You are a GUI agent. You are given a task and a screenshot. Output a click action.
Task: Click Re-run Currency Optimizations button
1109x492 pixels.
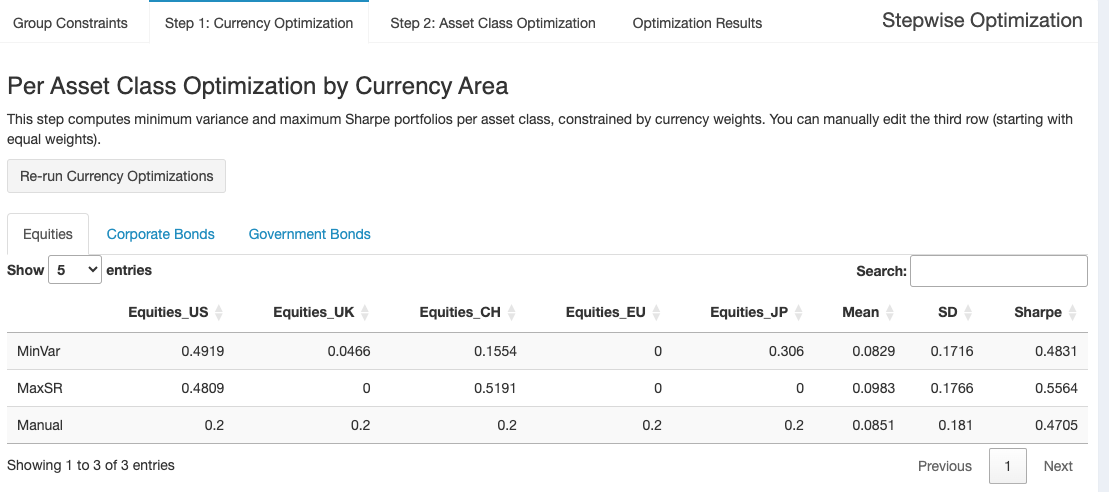[x=117, y=176]
